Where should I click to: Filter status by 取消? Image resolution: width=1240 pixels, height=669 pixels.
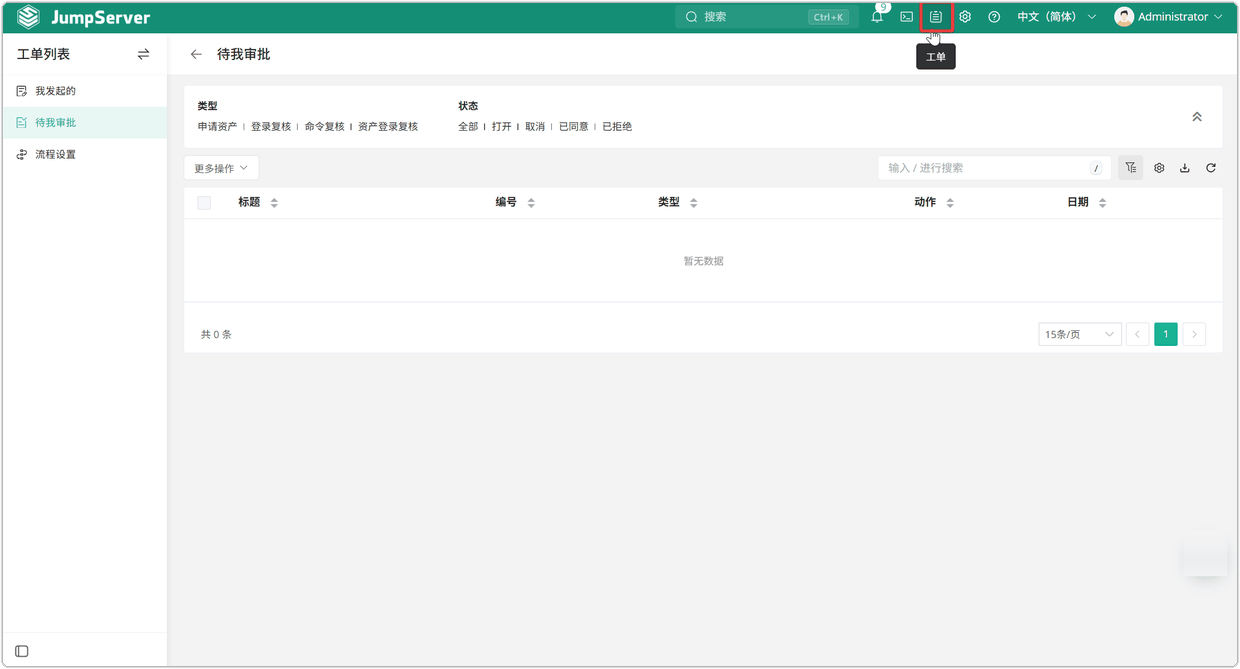tap(535, 127)
